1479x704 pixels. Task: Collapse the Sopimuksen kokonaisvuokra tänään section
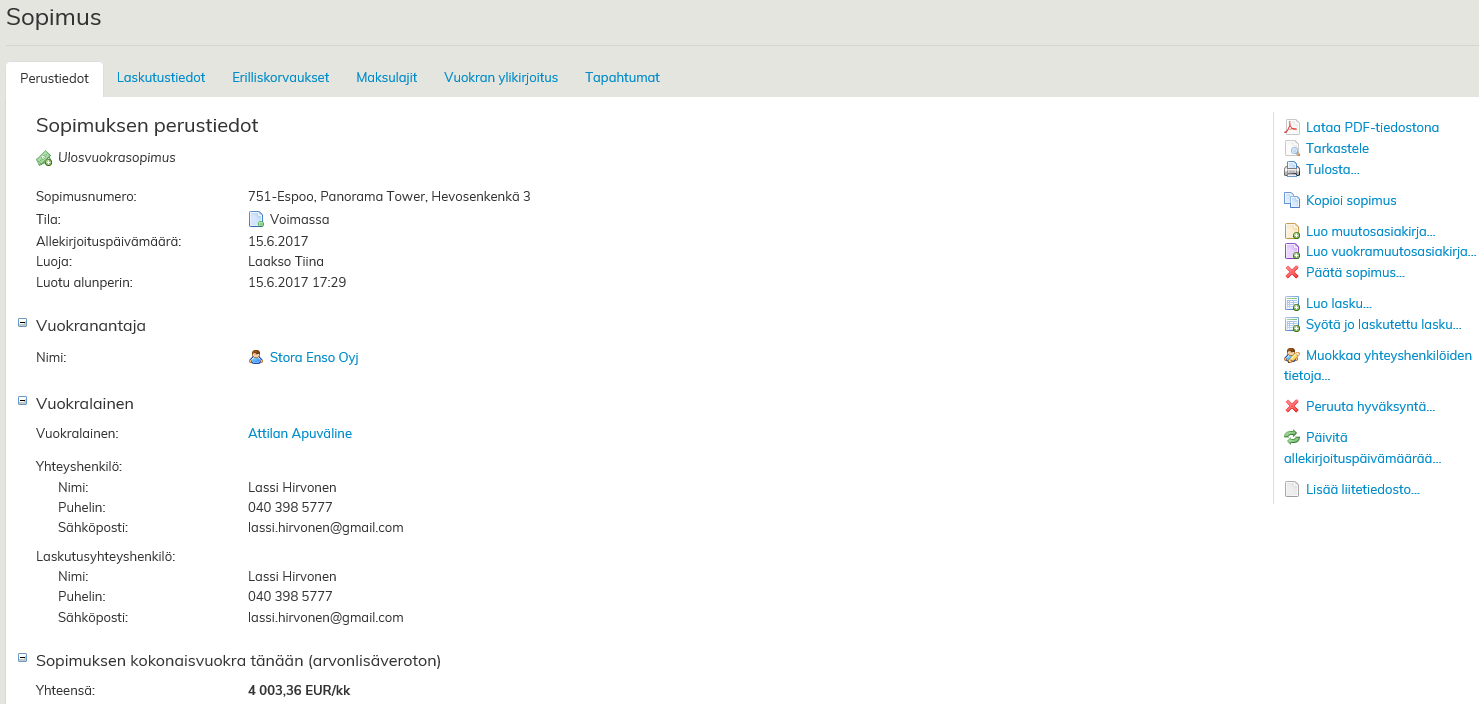(23, 657)
